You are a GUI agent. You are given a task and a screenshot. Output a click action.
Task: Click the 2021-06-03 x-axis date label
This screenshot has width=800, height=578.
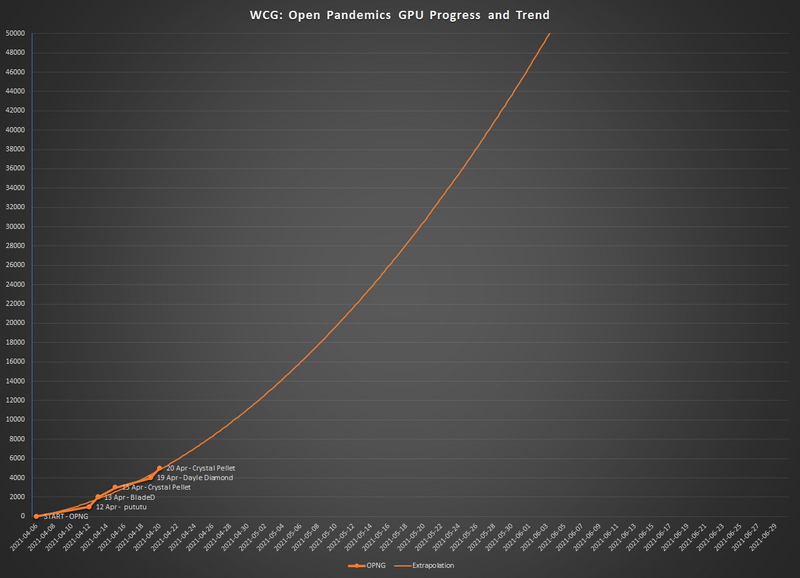(x=535, y=537)
